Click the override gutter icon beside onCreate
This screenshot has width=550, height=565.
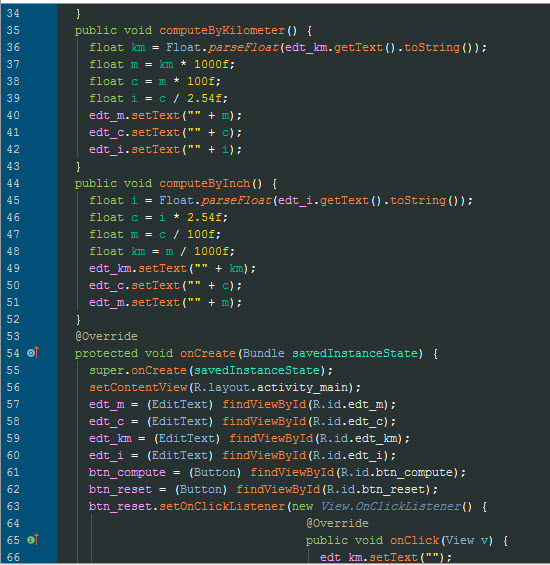coord(33,353)
